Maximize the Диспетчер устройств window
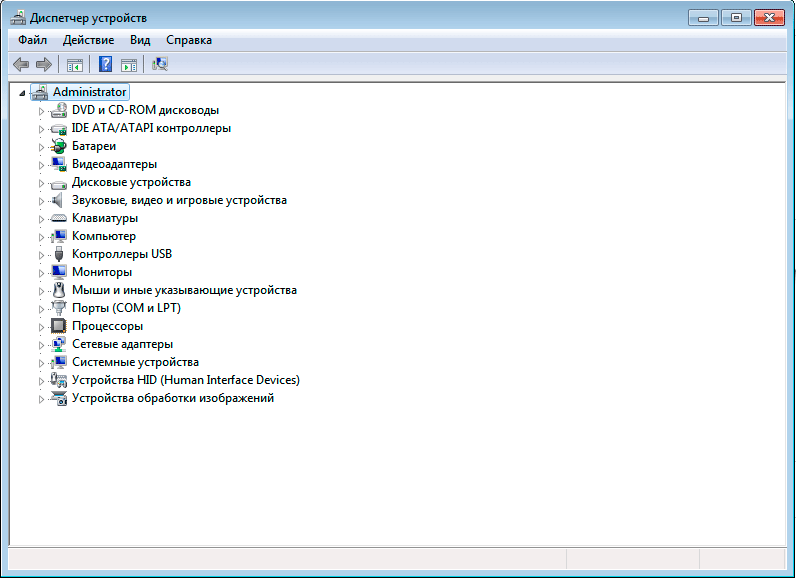 pyautogui.click(x=736, y=18)
